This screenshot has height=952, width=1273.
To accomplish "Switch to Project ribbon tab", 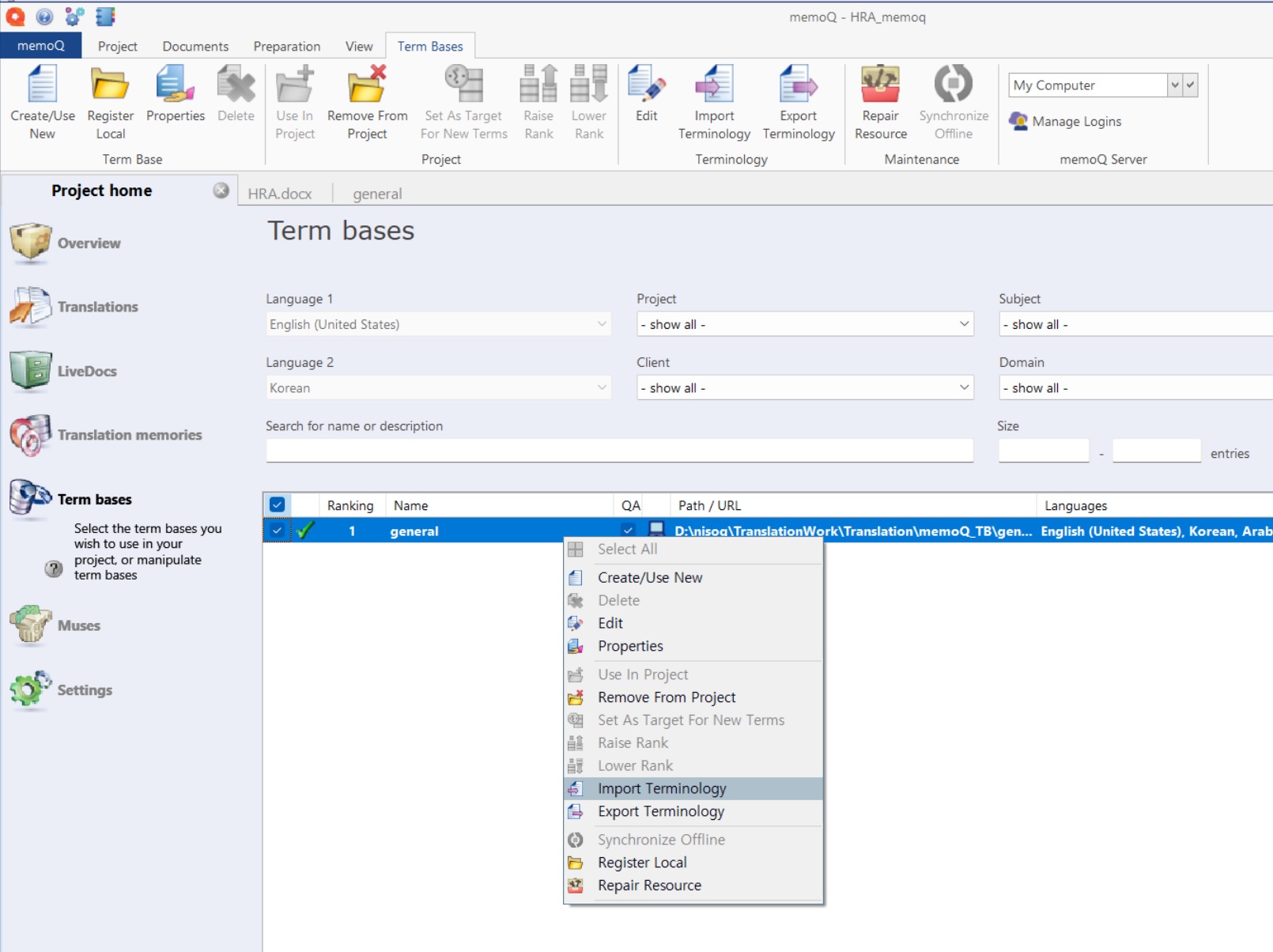I will click(x=117, y=47).
